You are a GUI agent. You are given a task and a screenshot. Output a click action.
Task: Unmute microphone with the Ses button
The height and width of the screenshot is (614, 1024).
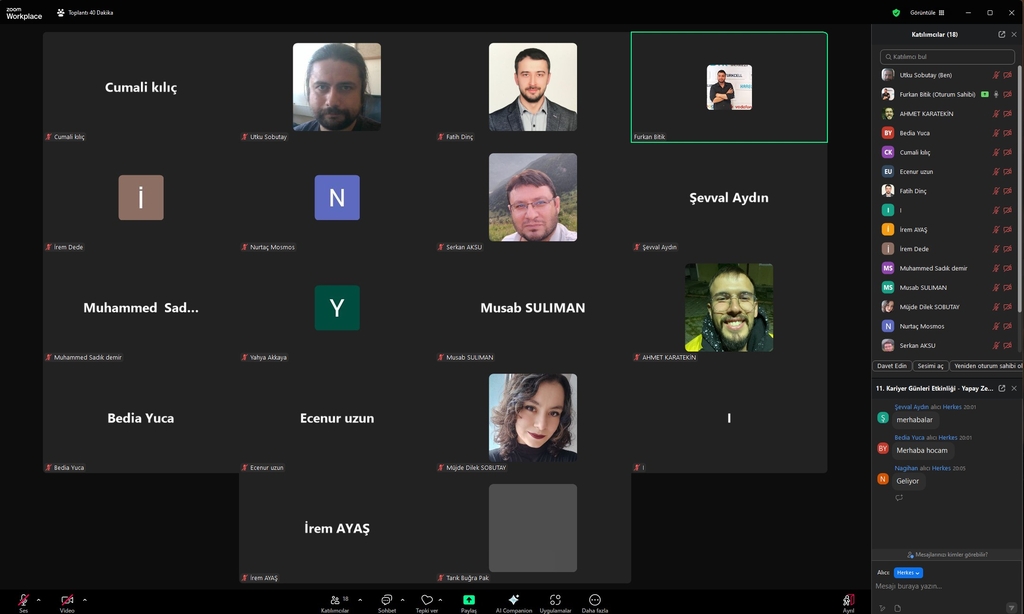[24, 602]
